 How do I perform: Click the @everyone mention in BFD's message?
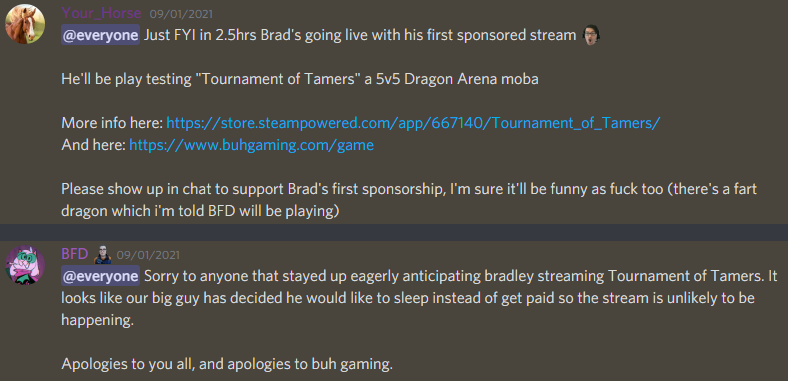(x=101, y=276)
